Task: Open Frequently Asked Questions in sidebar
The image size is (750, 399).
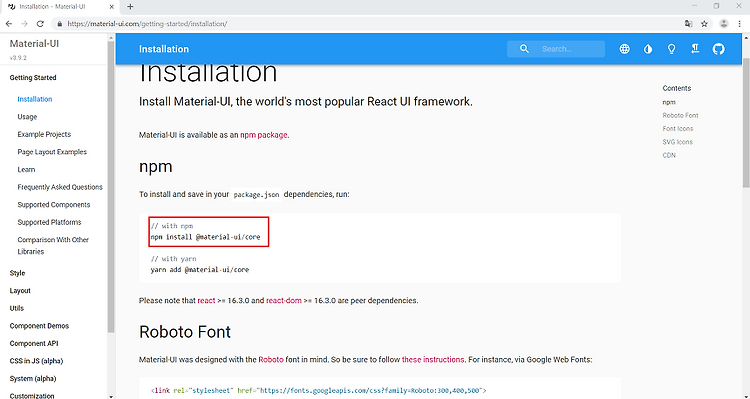Action: [60, 187]
